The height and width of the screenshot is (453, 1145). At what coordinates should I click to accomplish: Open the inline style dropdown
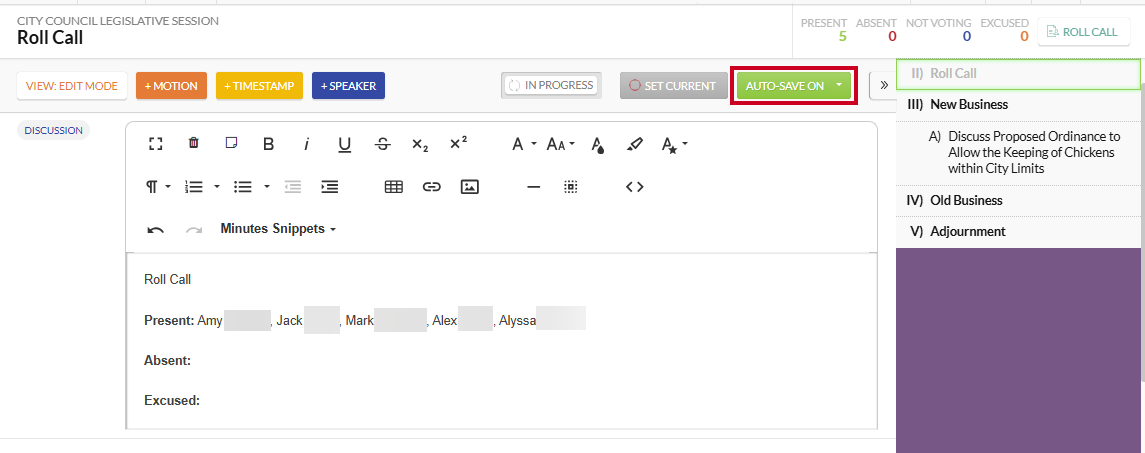[674, 145]
